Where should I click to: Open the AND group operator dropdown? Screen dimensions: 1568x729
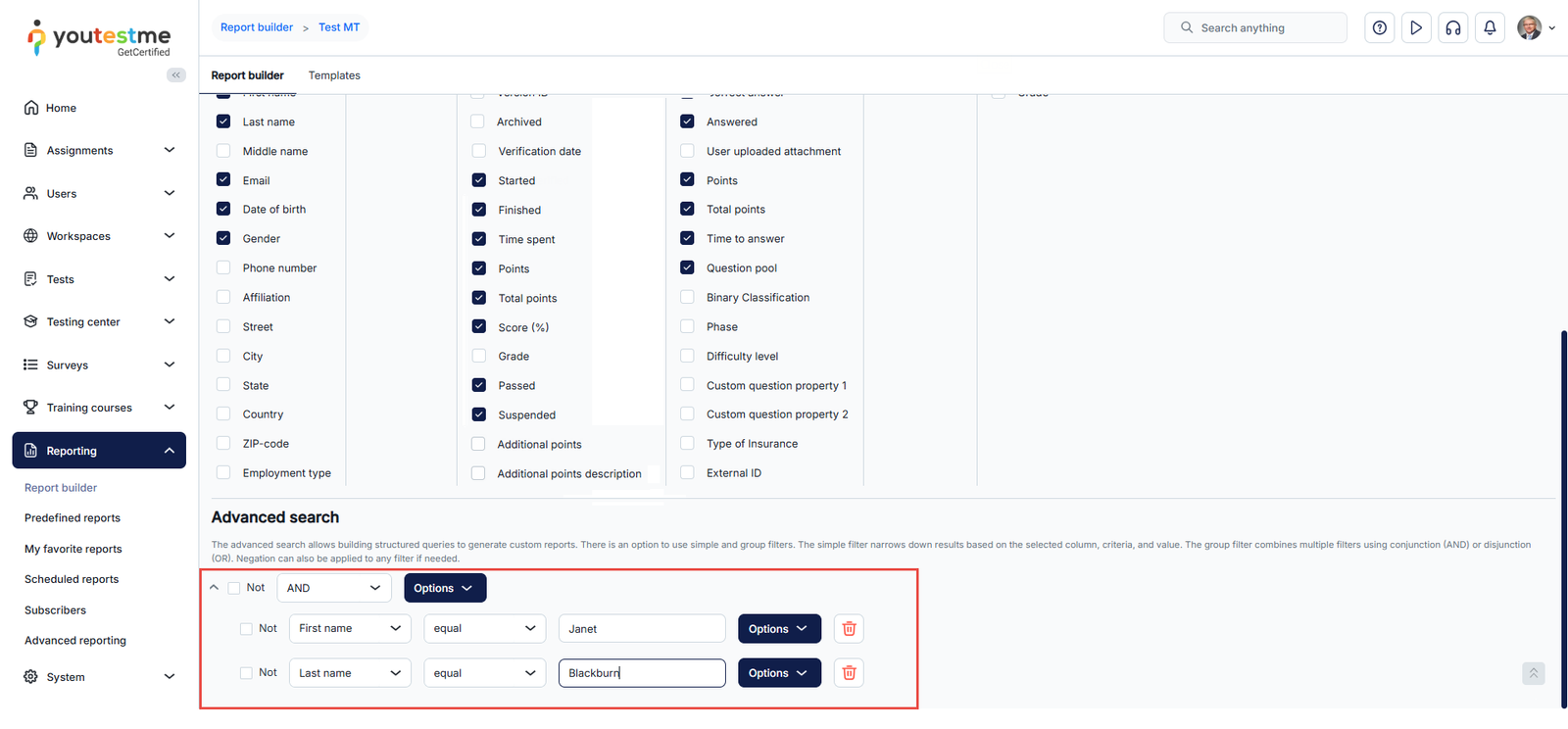point(333,588)
